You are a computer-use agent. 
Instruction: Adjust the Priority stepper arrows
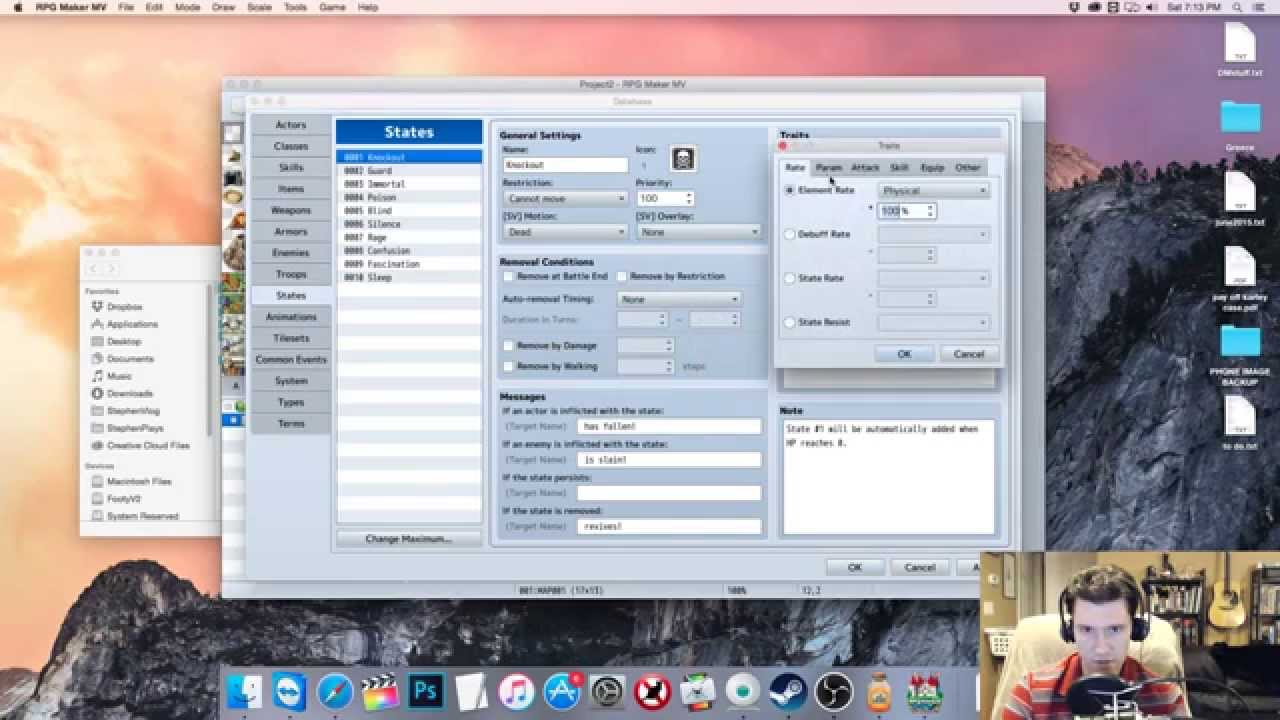pyautogui.click(x=689, y=199)
